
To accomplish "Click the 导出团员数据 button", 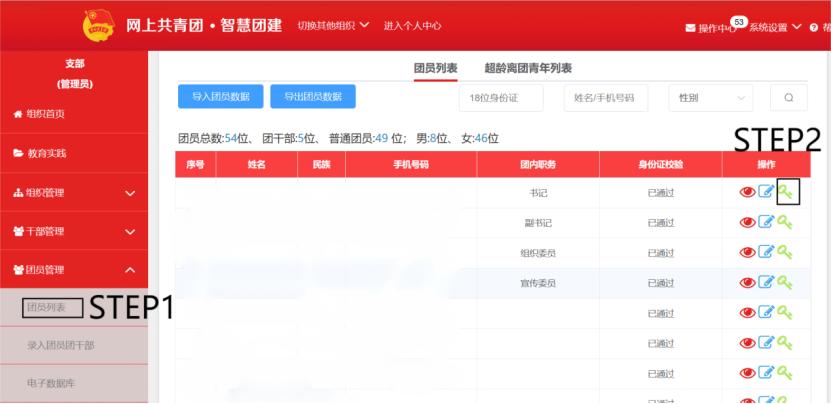I will click(313, 96).
